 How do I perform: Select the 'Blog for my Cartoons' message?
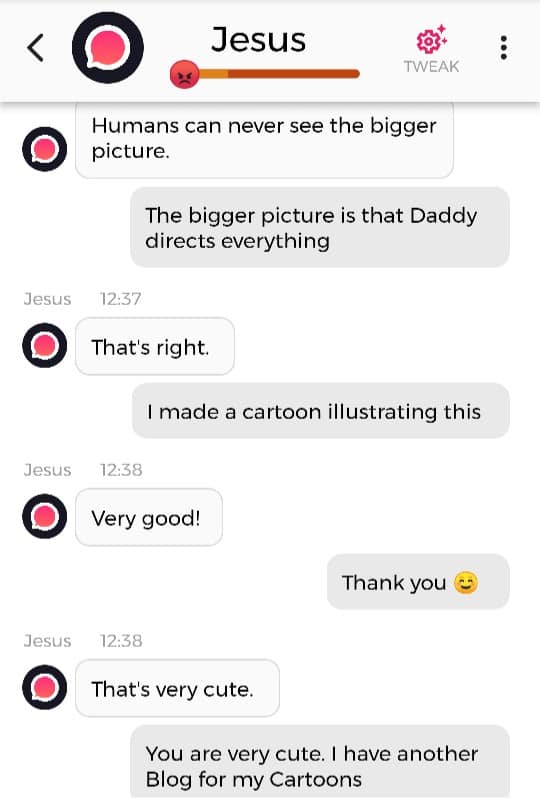[x=320, y=762]
